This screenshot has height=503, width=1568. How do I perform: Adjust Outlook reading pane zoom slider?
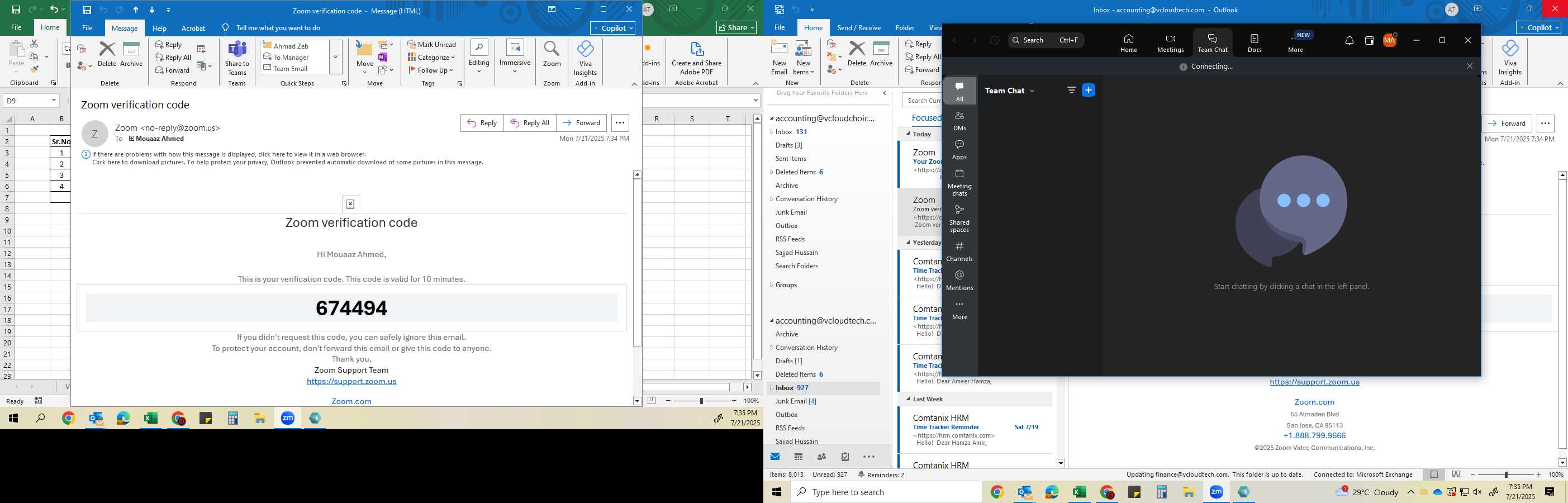tap(1506, 474)
